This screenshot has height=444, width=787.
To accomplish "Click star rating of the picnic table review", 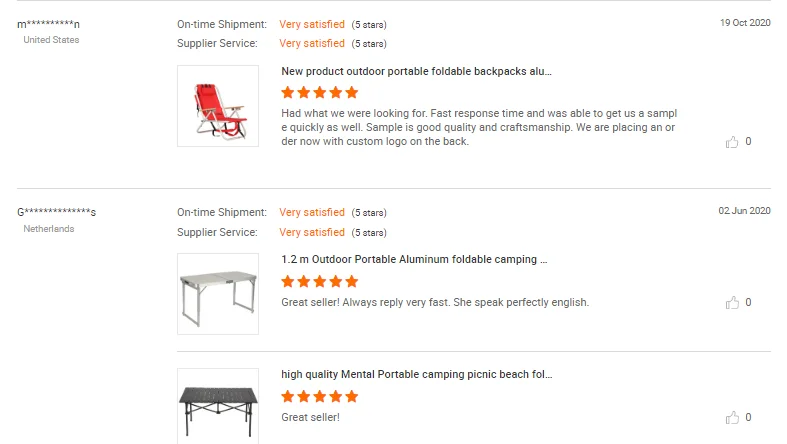I will tap(320, 397).
